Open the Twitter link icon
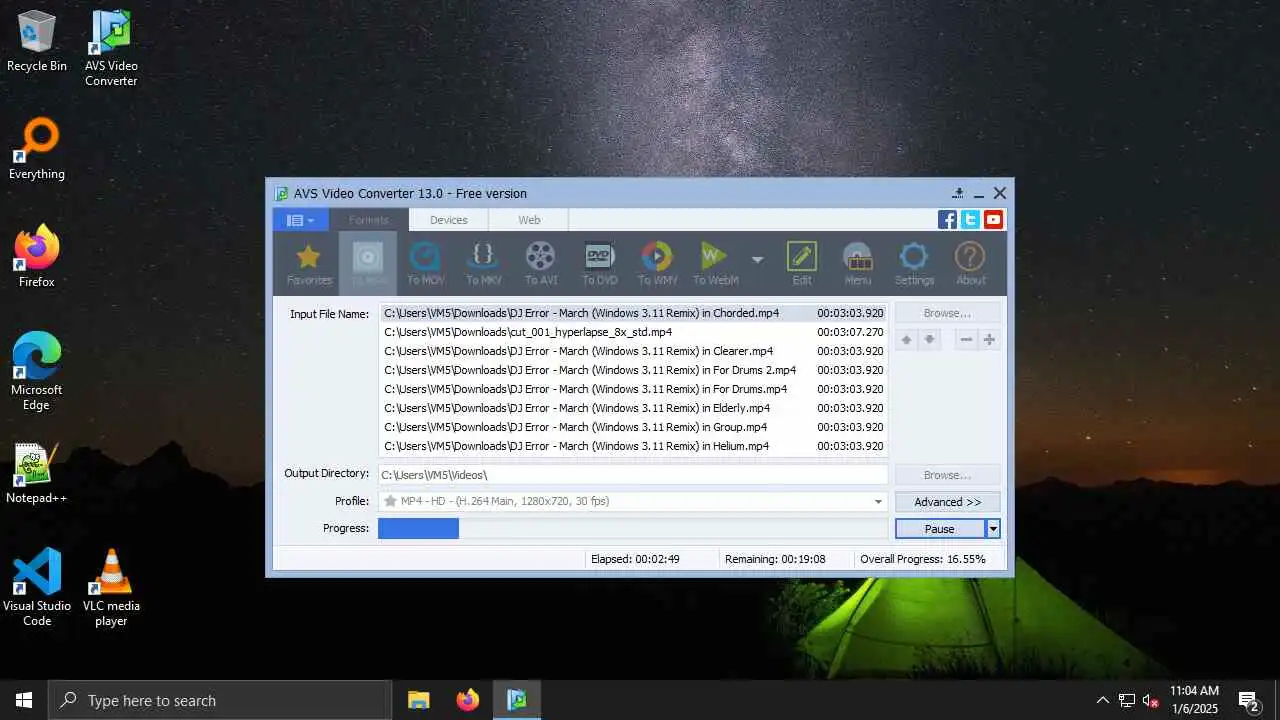This screenshot has width=1280, height=720. click(970, 220)
